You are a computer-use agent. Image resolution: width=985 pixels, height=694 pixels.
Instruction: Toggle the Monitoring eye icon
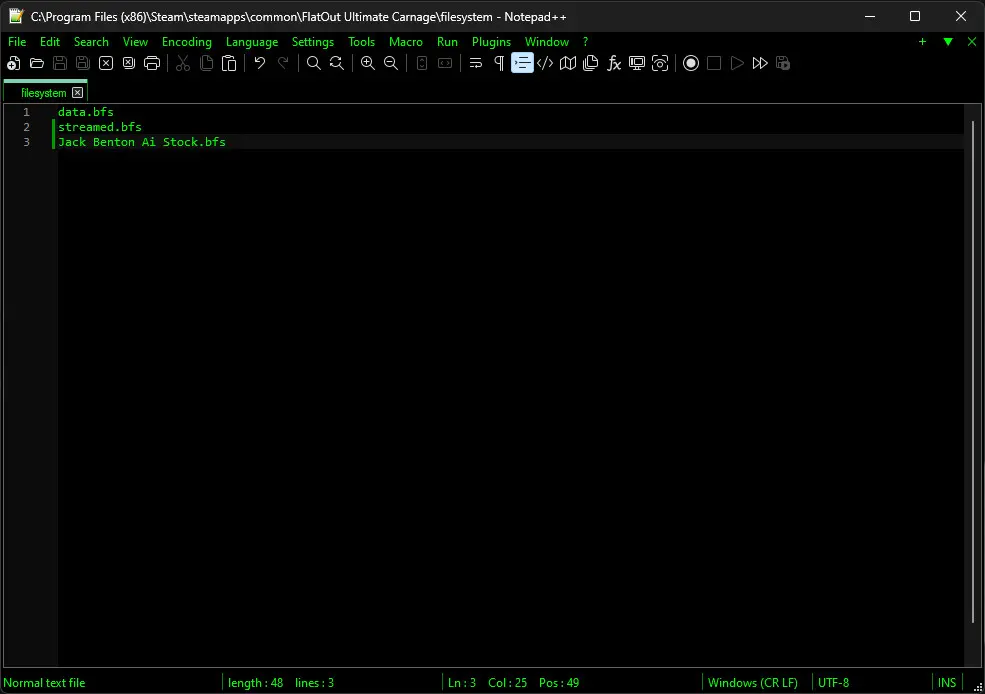(660, 63)
